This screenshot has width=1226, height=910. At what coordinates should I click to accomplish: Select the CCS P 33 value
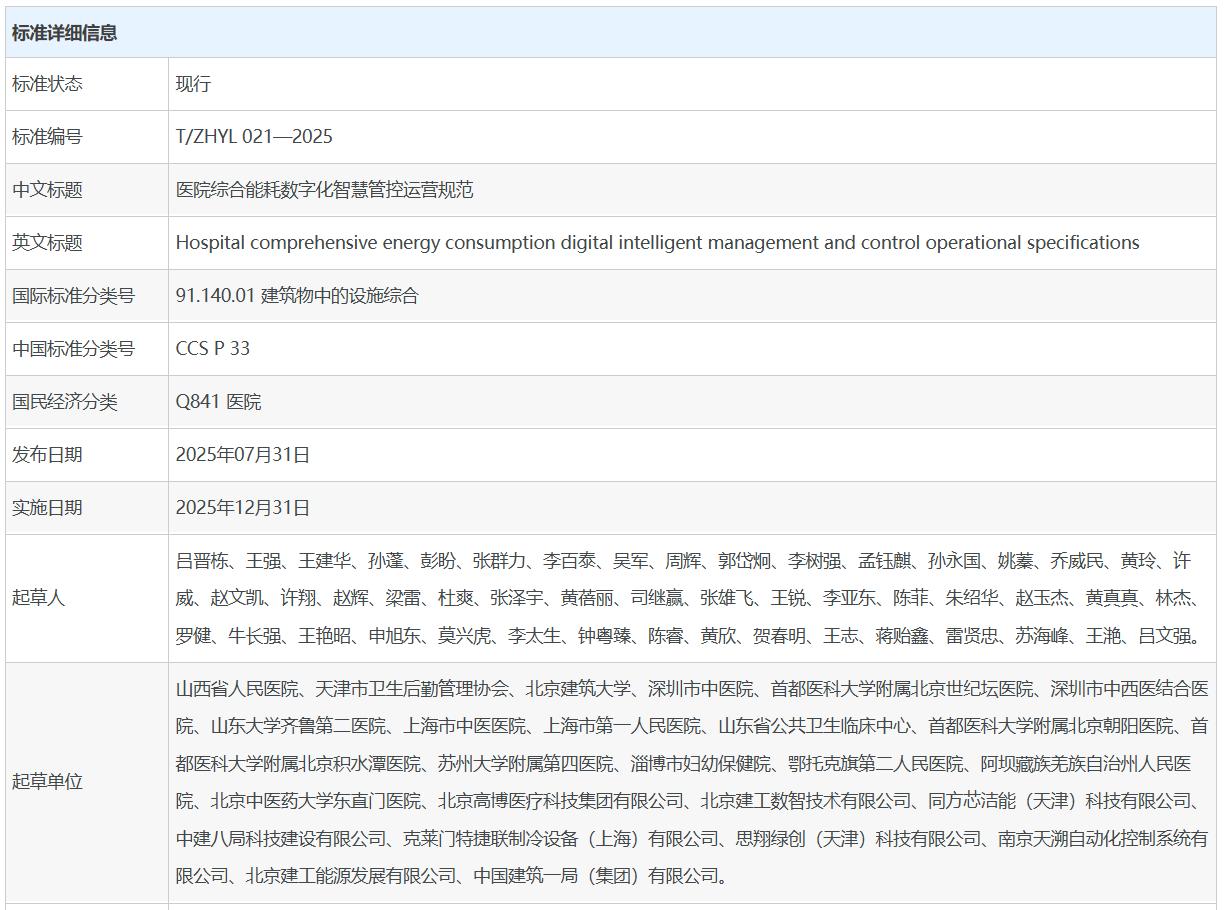click(x=213, y=349)
